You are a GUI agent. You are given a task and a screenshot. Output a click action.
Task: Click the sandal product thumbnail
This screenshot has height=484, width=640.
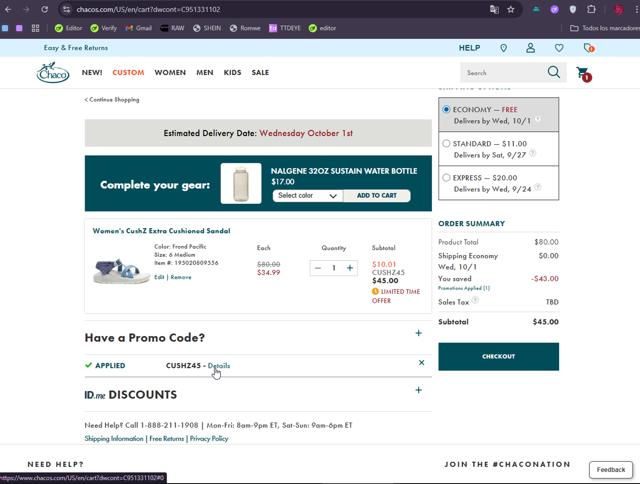click(121, 271)
